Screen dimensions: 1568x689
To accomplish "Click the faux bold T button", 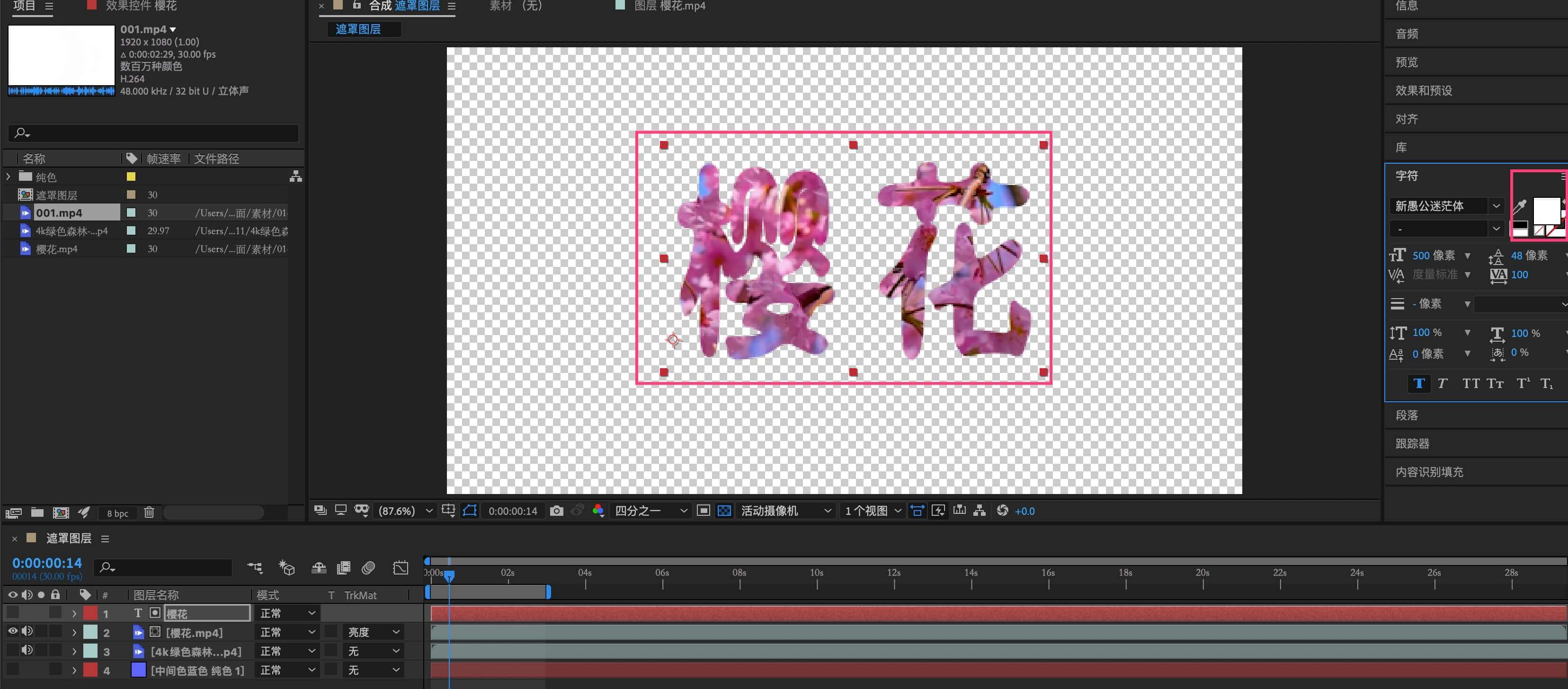I will 1419,383.
